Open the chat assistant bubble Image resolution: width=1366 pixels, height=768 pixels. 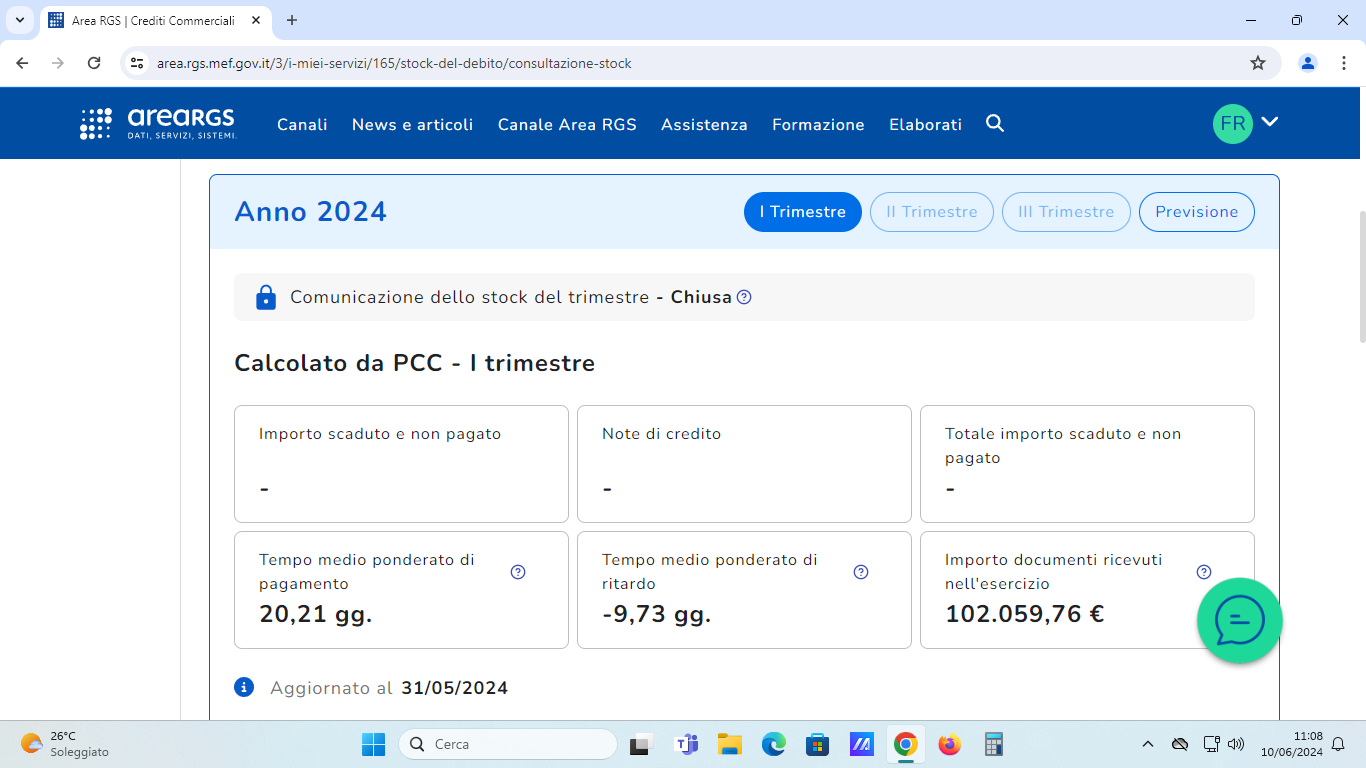click(x=1239, y=621)
